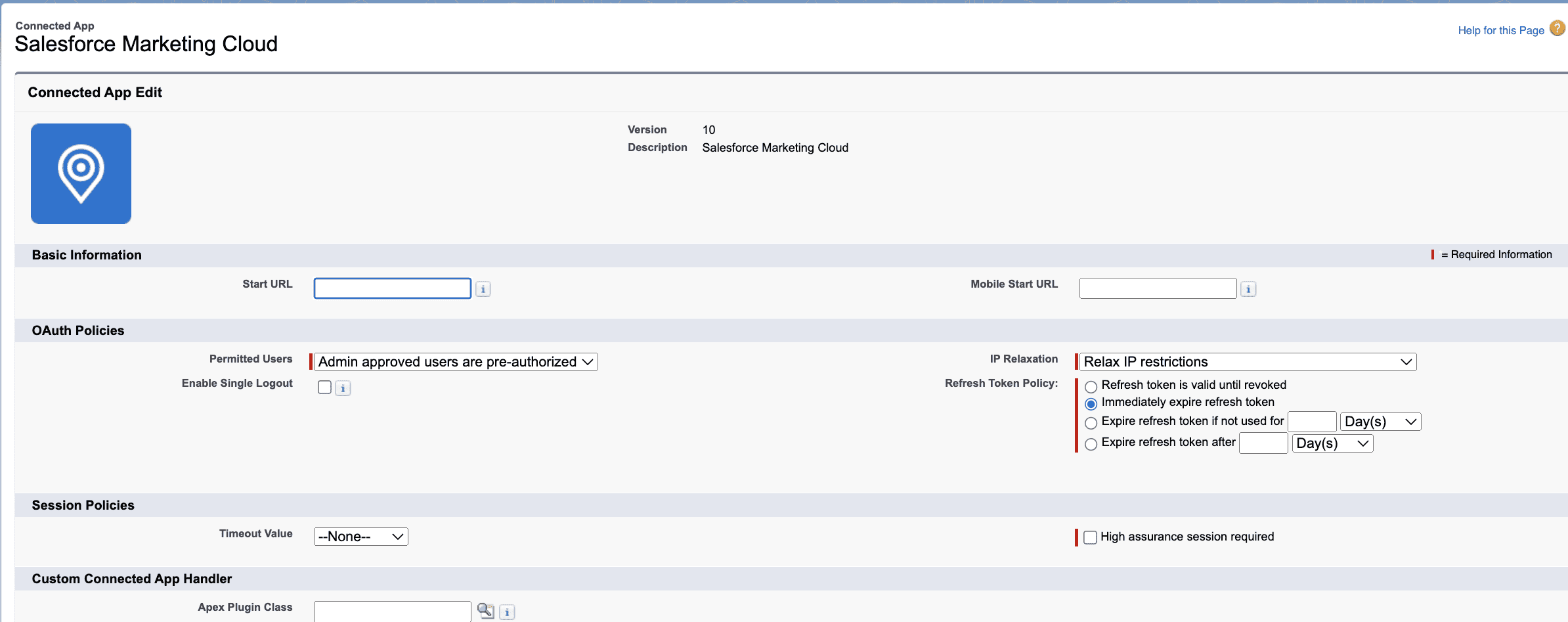Image resolution: width=1568 pixels, height=622 pixels.
Task: Select the Refresh Token Policy label
Action: (1001, 383)
